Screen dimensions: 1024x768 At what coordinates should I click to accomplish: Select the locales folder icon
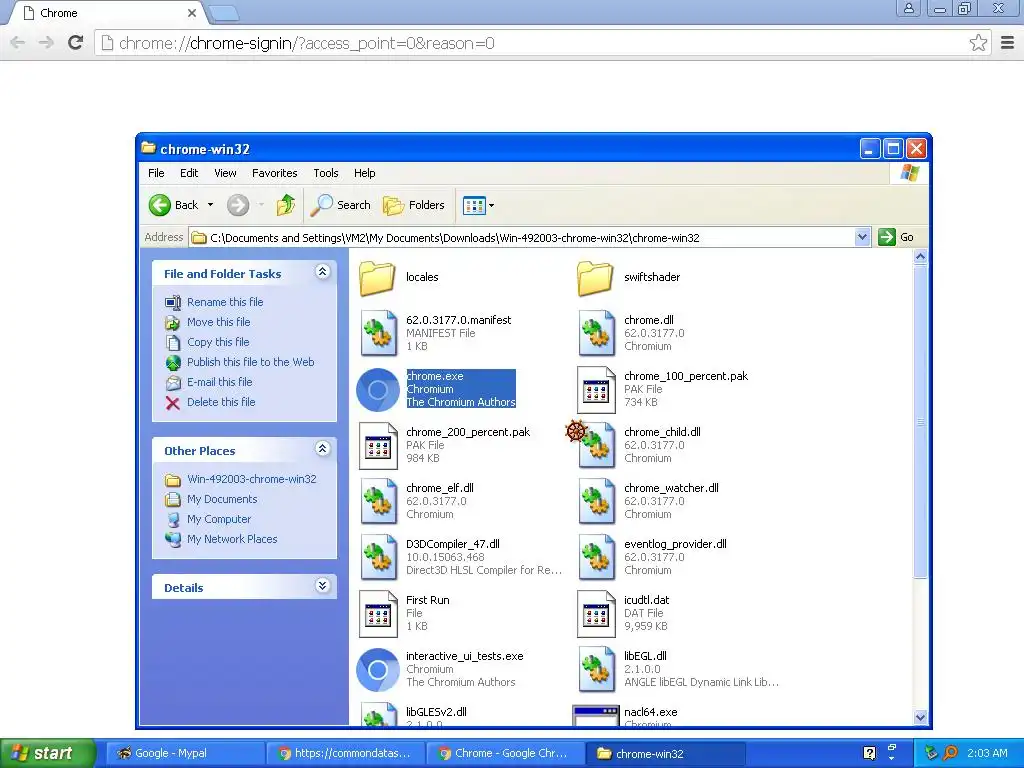point(377,278)
